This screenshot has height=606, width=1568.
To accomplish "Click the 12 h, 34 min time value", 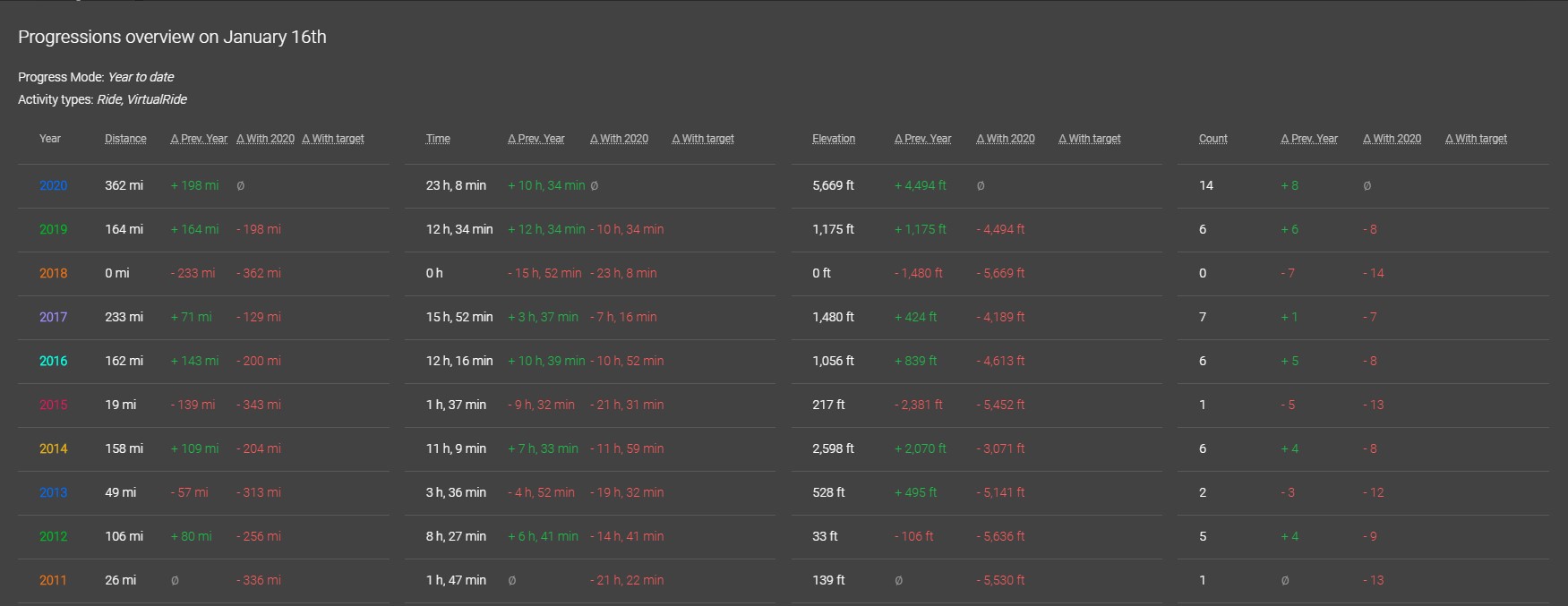I will pos(459,229).
